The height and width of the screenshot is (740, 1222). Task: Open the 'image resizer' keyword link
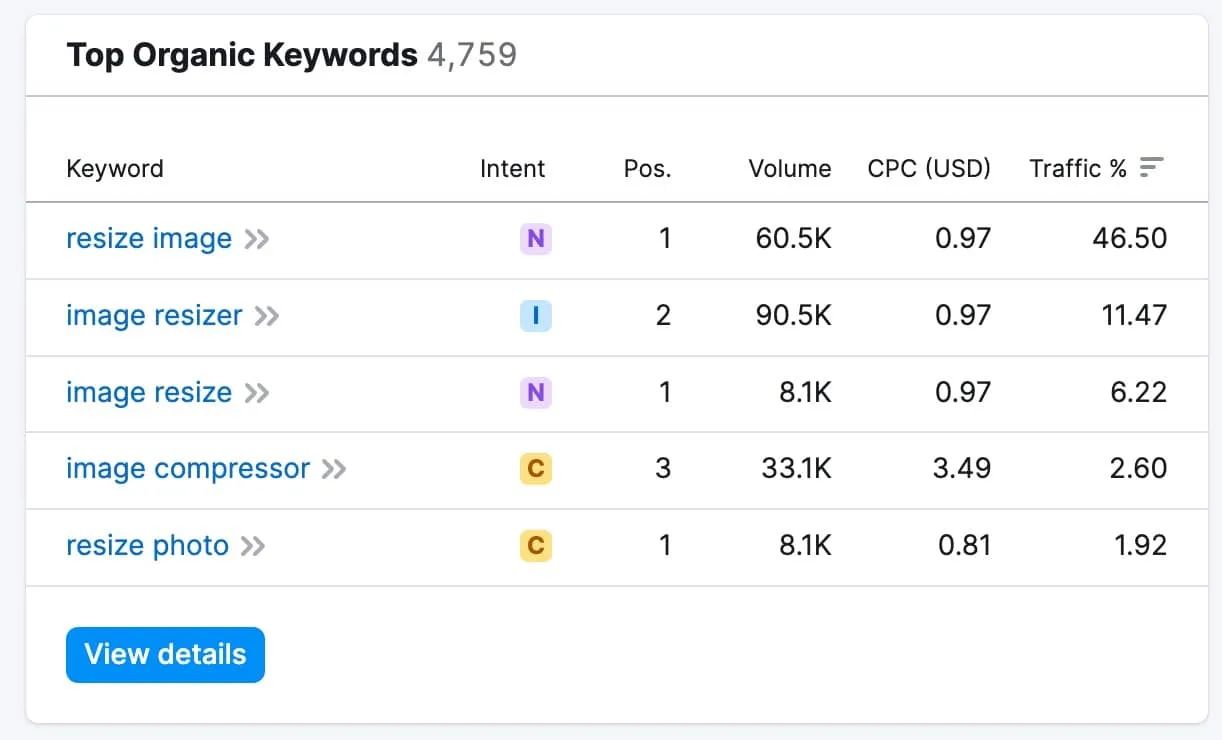pyautogui.click(x=154, y=316)
